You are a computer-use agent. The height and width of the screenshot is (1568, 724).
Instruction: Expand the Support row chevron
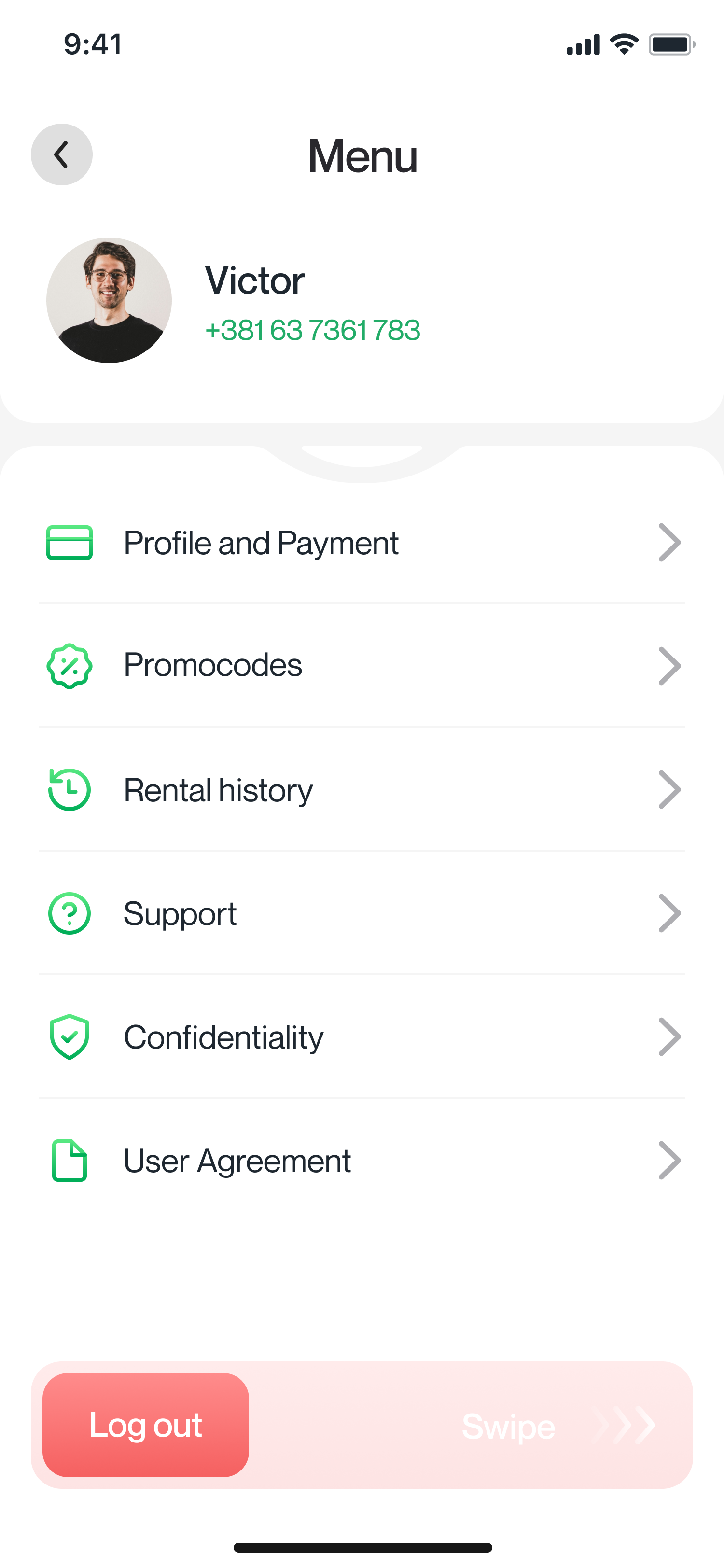(668, 913)
